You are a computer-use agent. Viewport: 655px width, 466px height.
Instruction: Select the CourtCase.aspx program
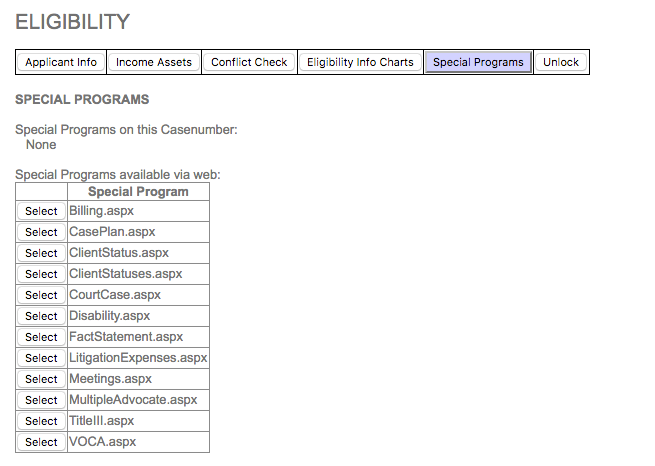coord(41,295)
